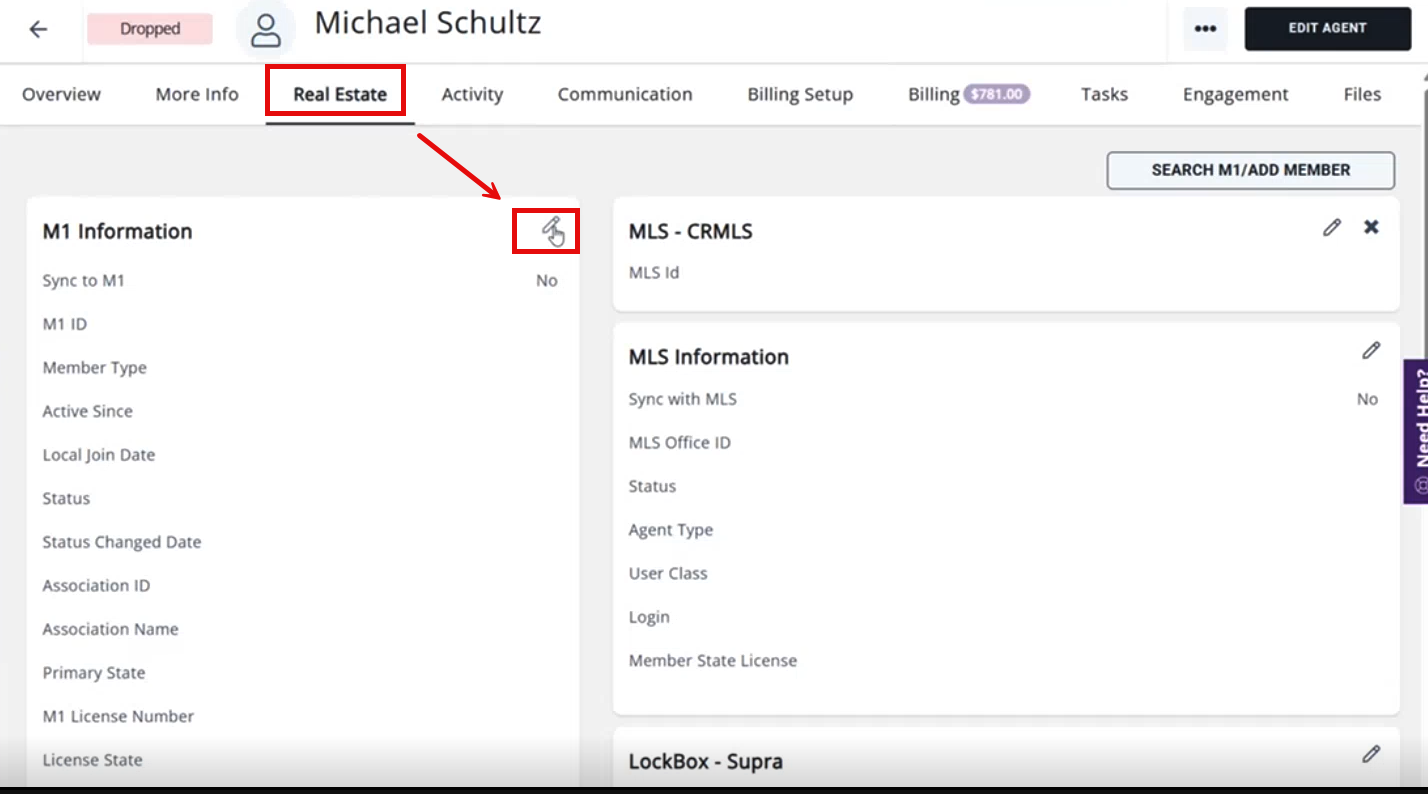
Task: Go back using the left arrow
Action: [38, 29]
